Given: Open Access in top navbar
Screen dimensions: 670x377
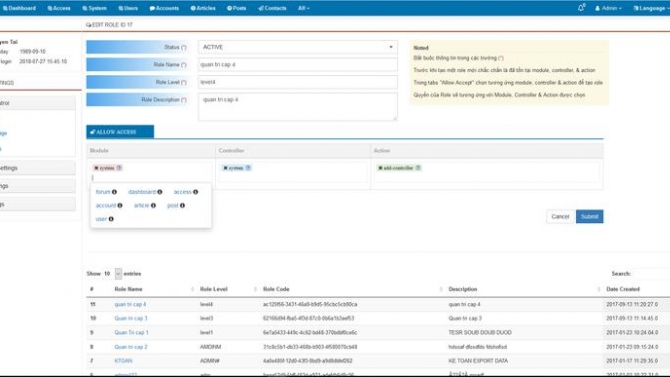Looking at the screenshot, I should click(x=59, y=8).
